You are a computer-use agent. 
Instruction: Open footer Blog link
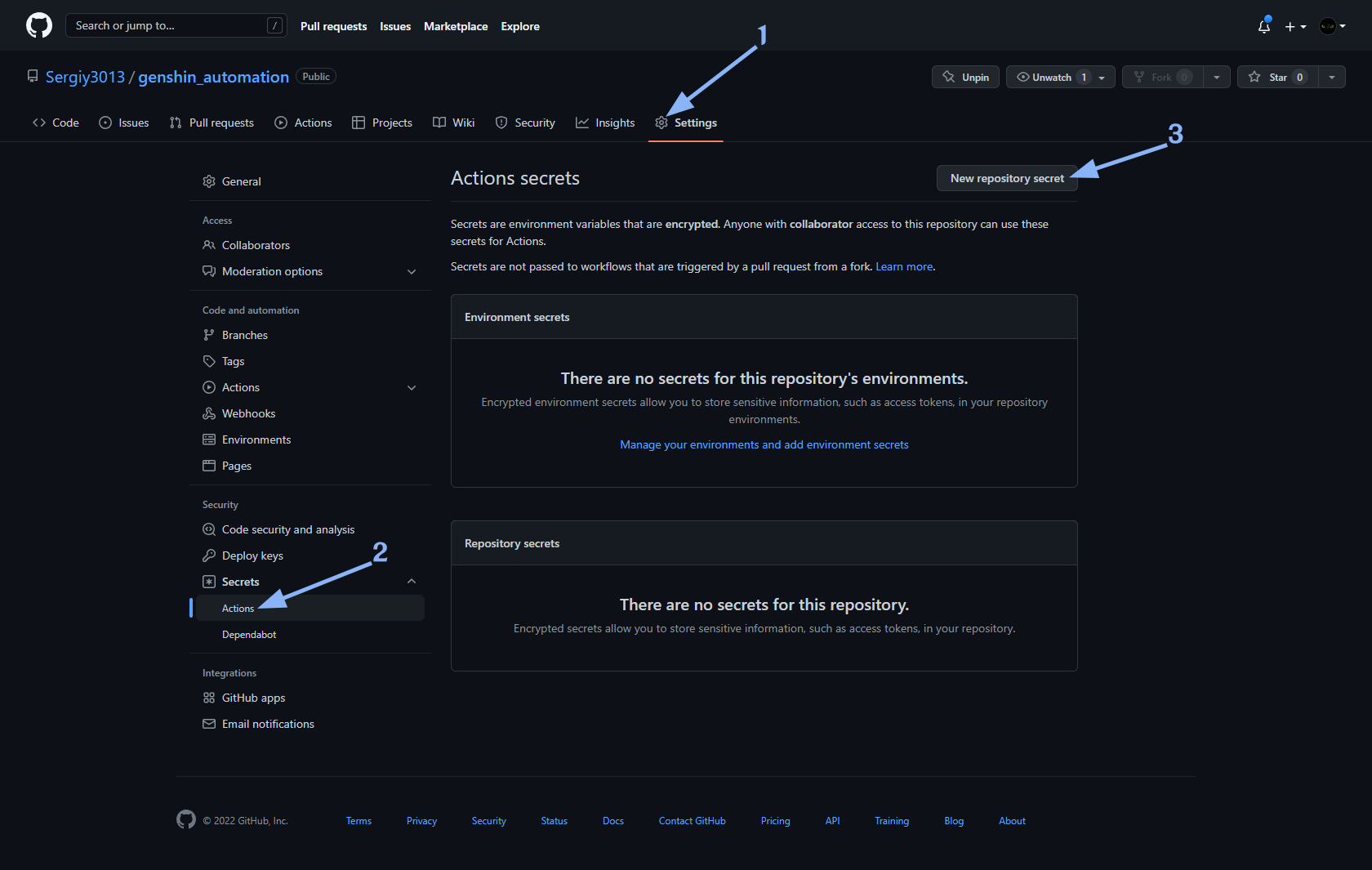coord(954,821)
